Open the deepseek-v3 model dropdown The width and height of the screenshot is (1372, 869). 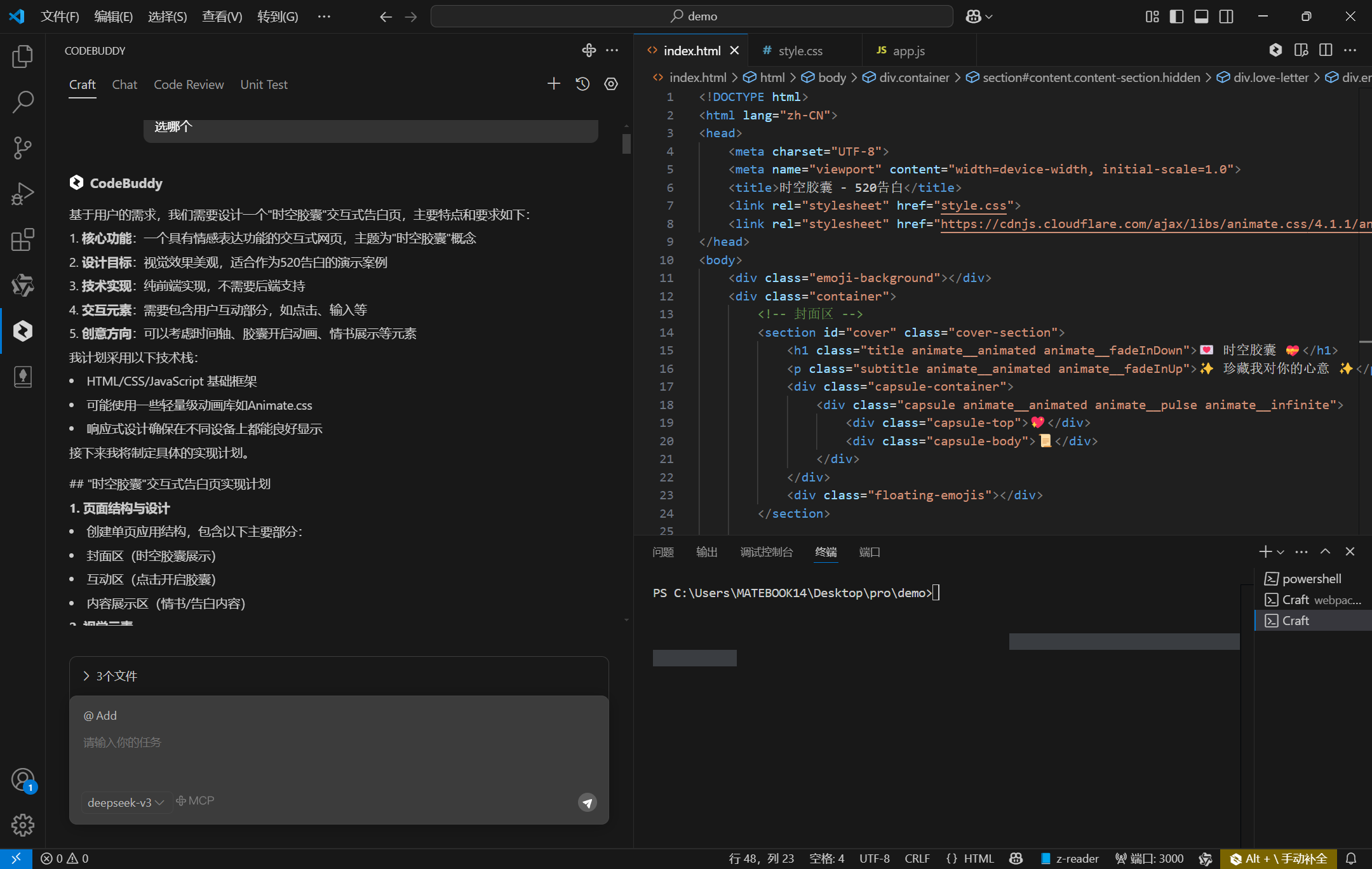click(126, 802)
